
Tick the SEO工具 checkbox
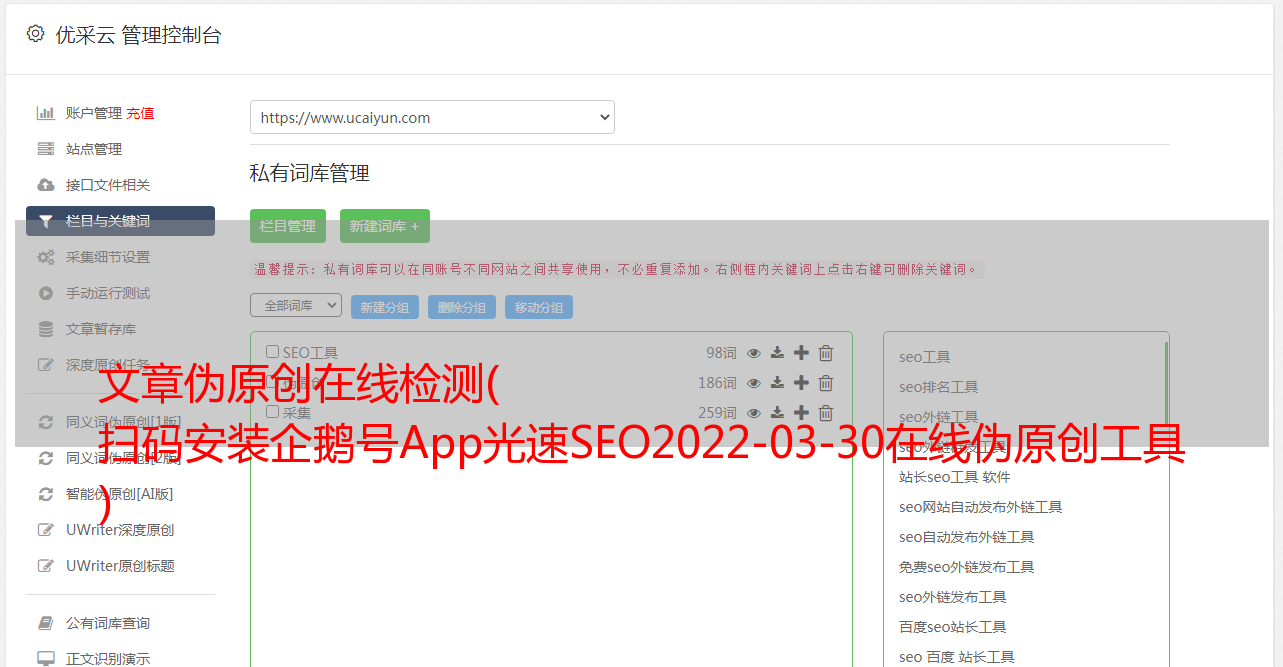coord(272,352)
